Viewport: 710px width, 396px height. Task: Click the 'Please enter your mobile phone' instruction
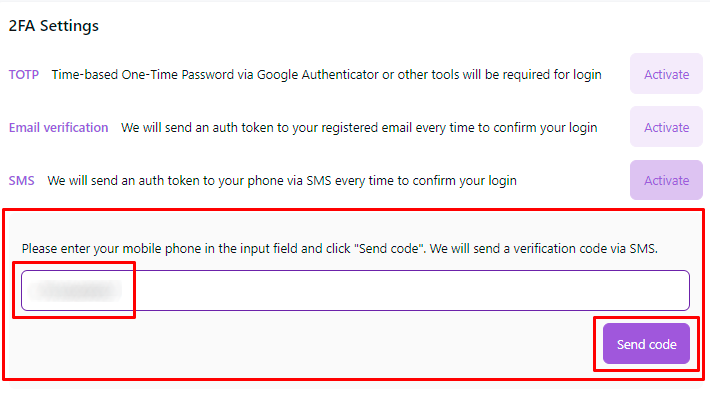tap(340, 248)
